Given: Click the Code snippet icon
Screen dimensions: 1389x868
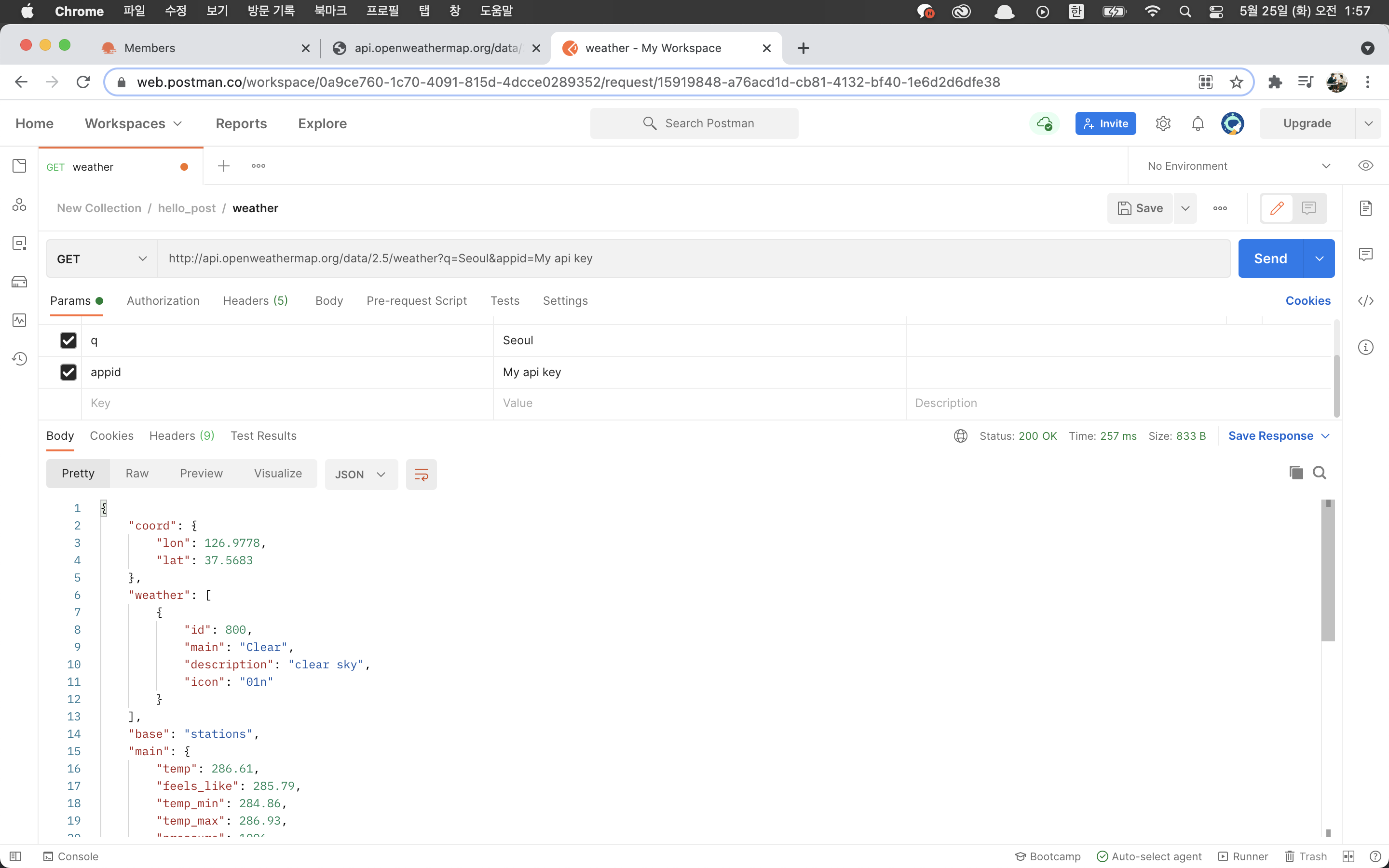Looking at the screenshot, I should click(1365, 301).
